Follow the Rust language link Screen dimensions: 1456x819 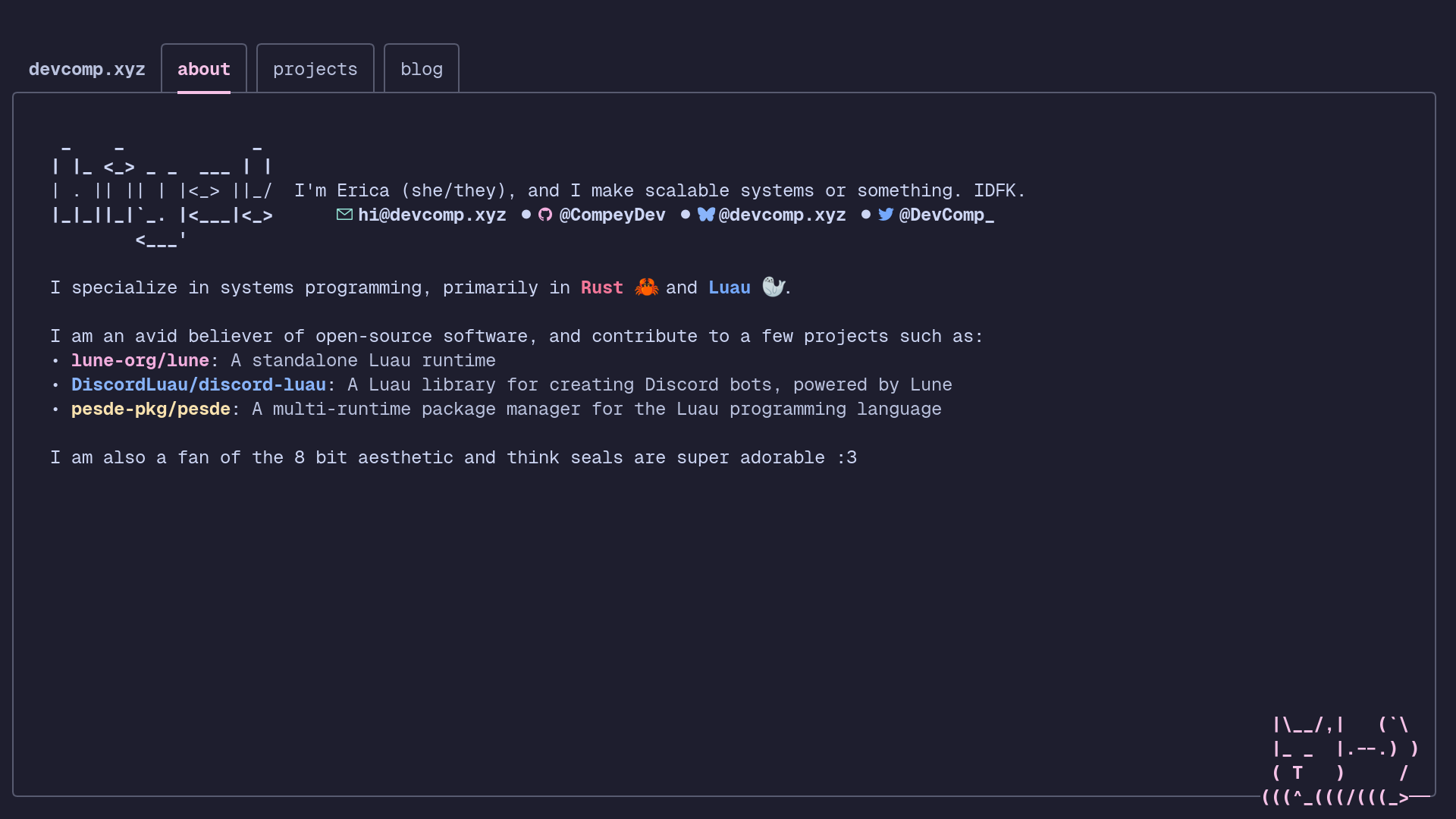(602, 287)
